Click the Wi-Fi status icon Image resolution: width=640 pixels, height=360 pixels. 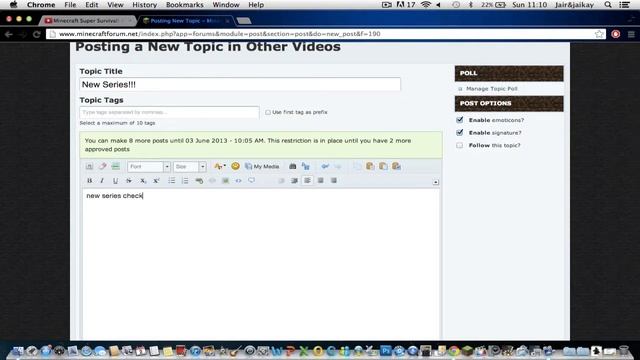(x=426, y=5)
